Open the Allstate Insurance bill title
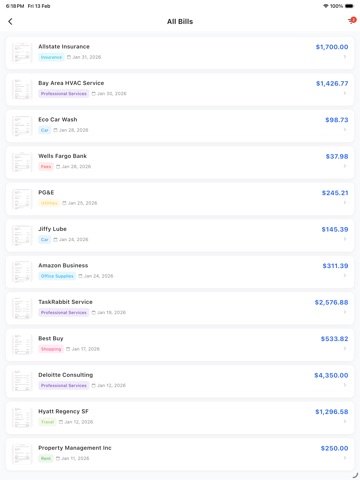The image size is (360, 480). [64, 47]
